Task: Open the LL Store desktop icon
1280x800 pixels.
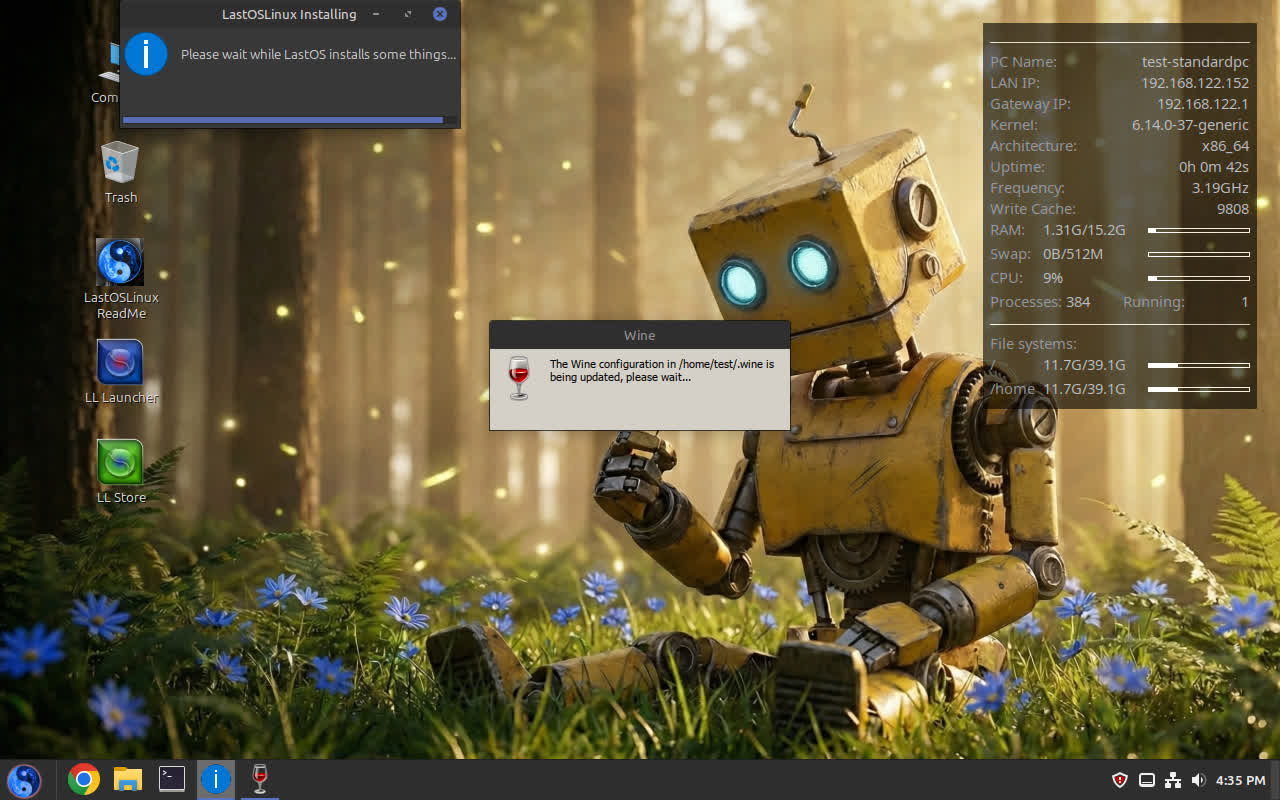Action: 120,463
